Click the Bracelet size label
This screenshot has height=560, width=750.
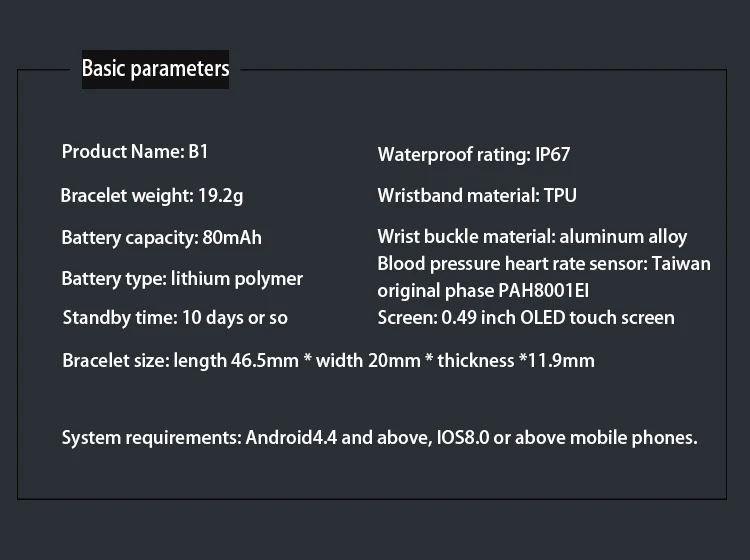[115, 360]
